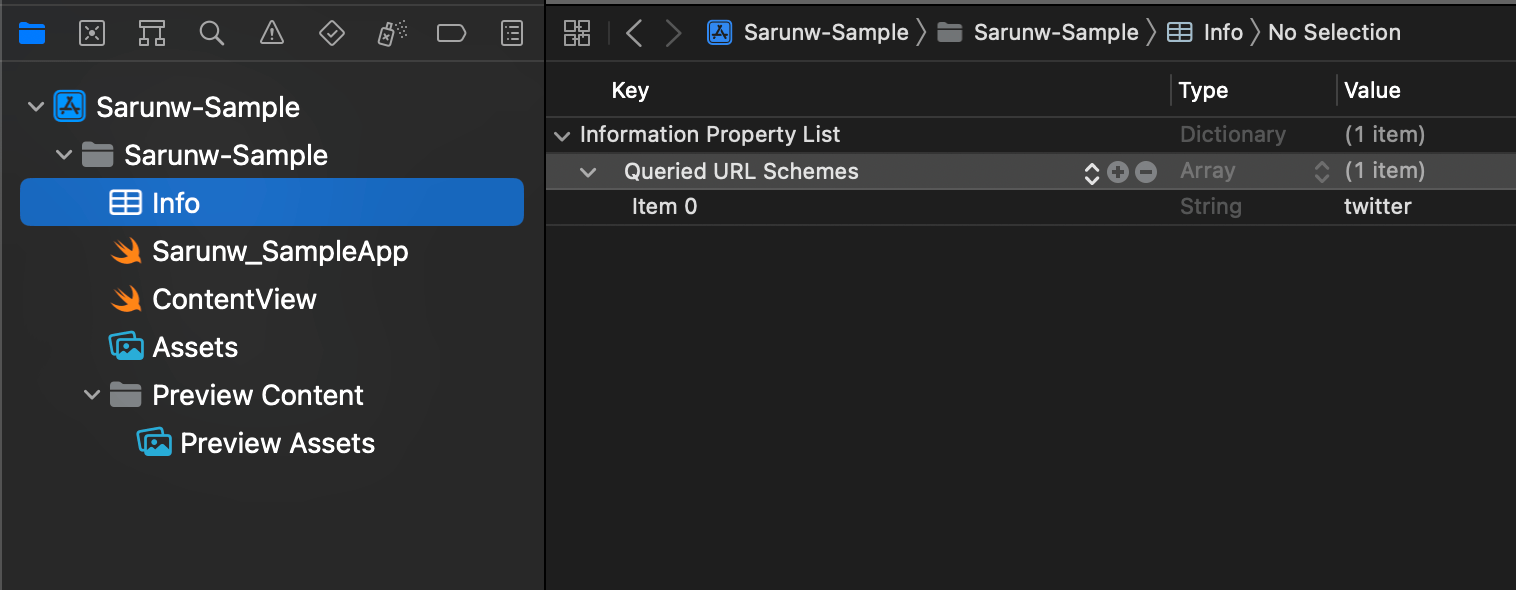Open the Source Control navigator
Image resolution: width=1516 pixels, height=590 pixels.
92,33
